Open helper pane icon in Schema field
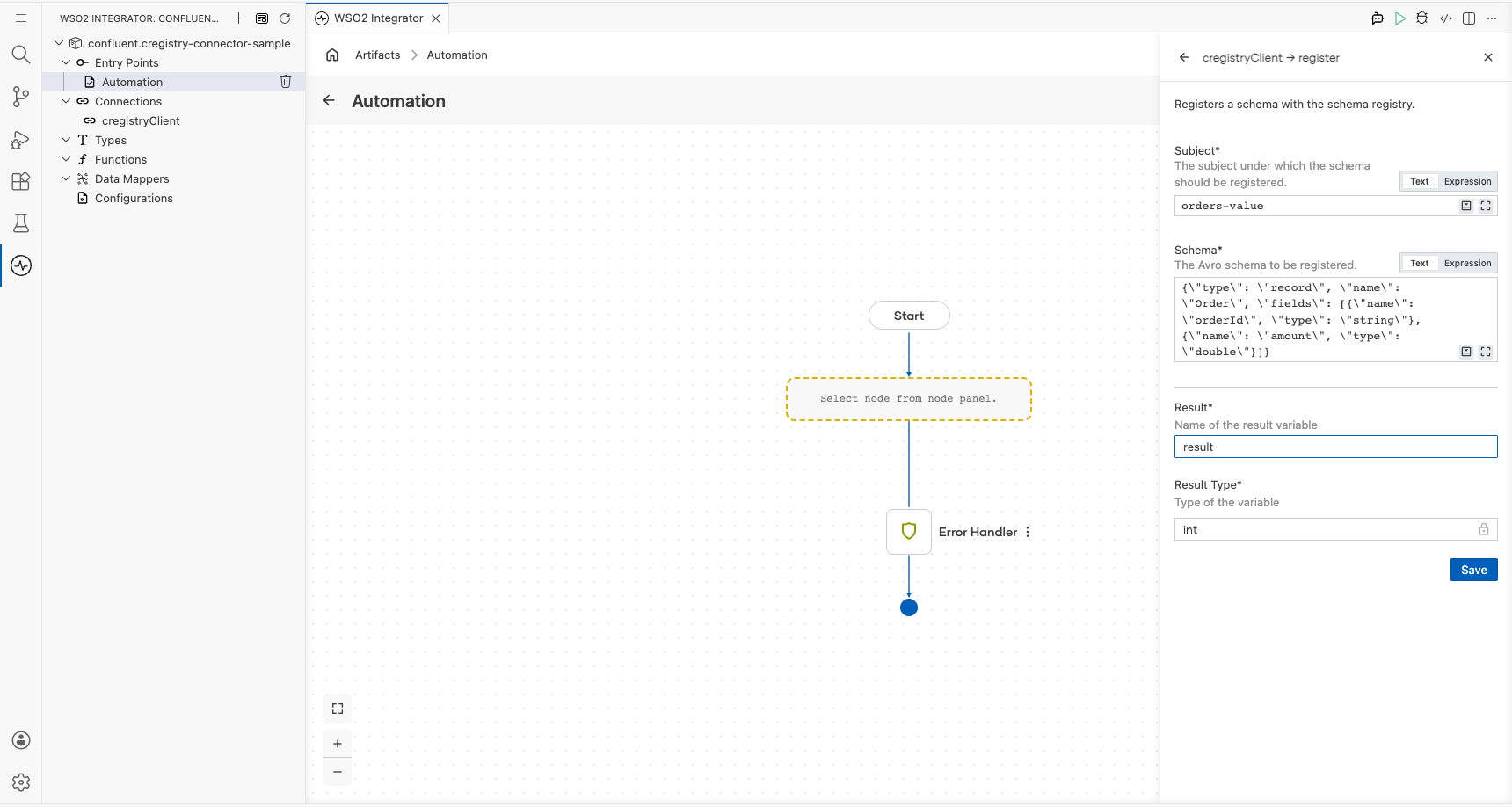Viewport: 1512px width, 807px height. coord(1466,352)
